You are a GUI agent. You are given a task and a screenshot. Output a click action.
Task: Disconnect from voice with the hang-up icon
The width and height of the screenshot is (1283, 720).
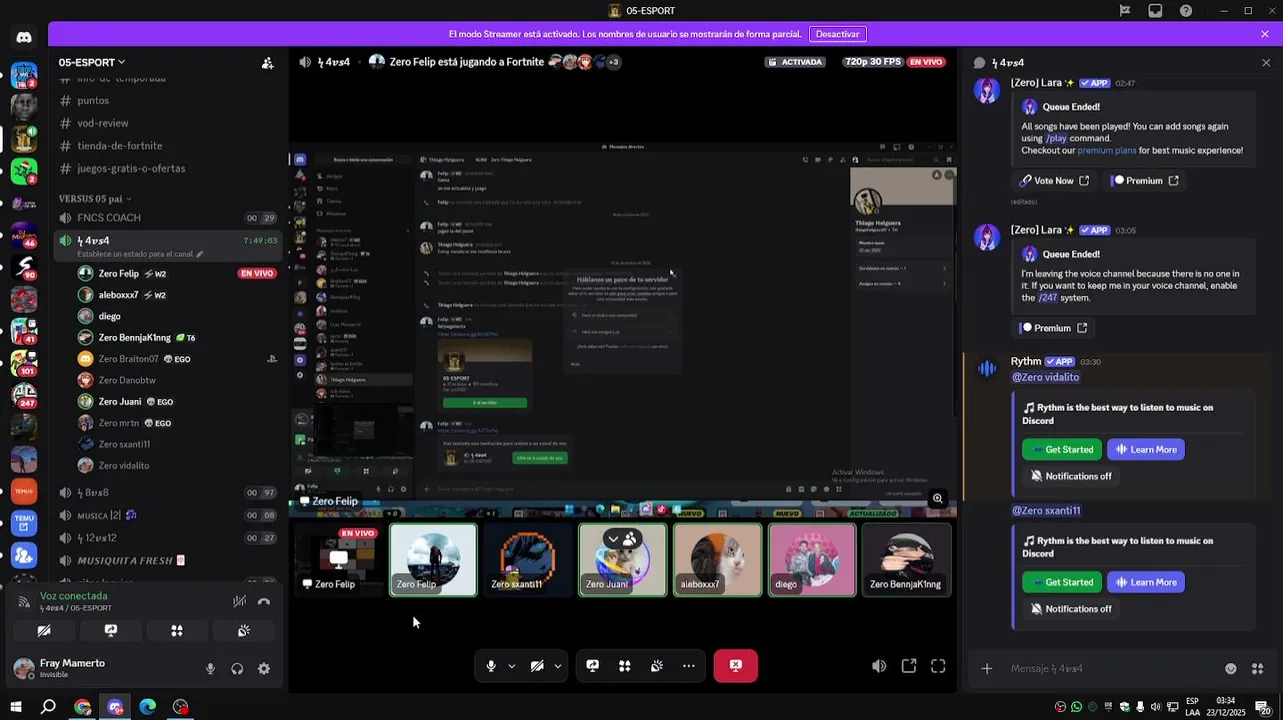[x=264, y=601]
